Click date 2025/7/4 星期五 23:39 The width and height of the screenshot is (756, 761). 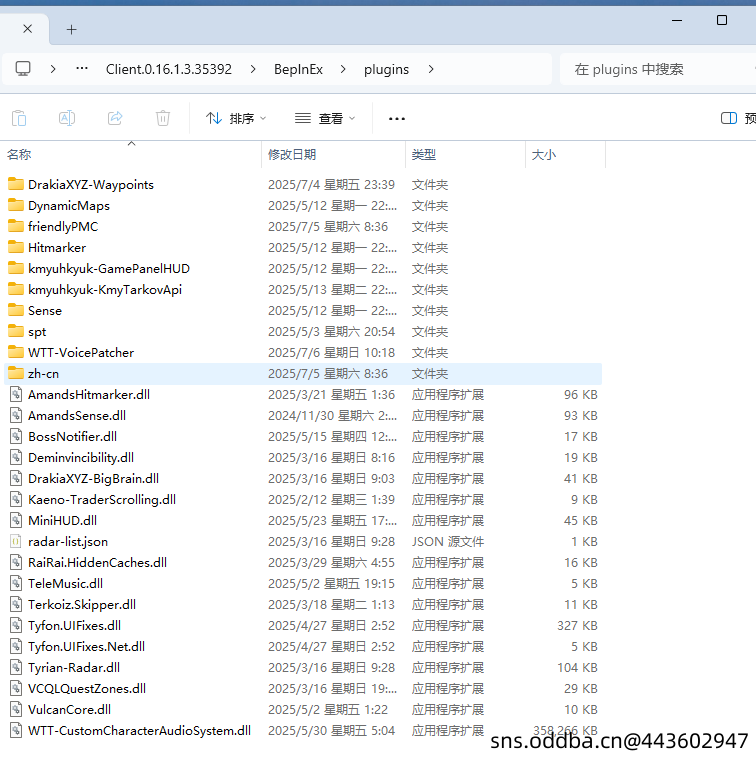331,184
